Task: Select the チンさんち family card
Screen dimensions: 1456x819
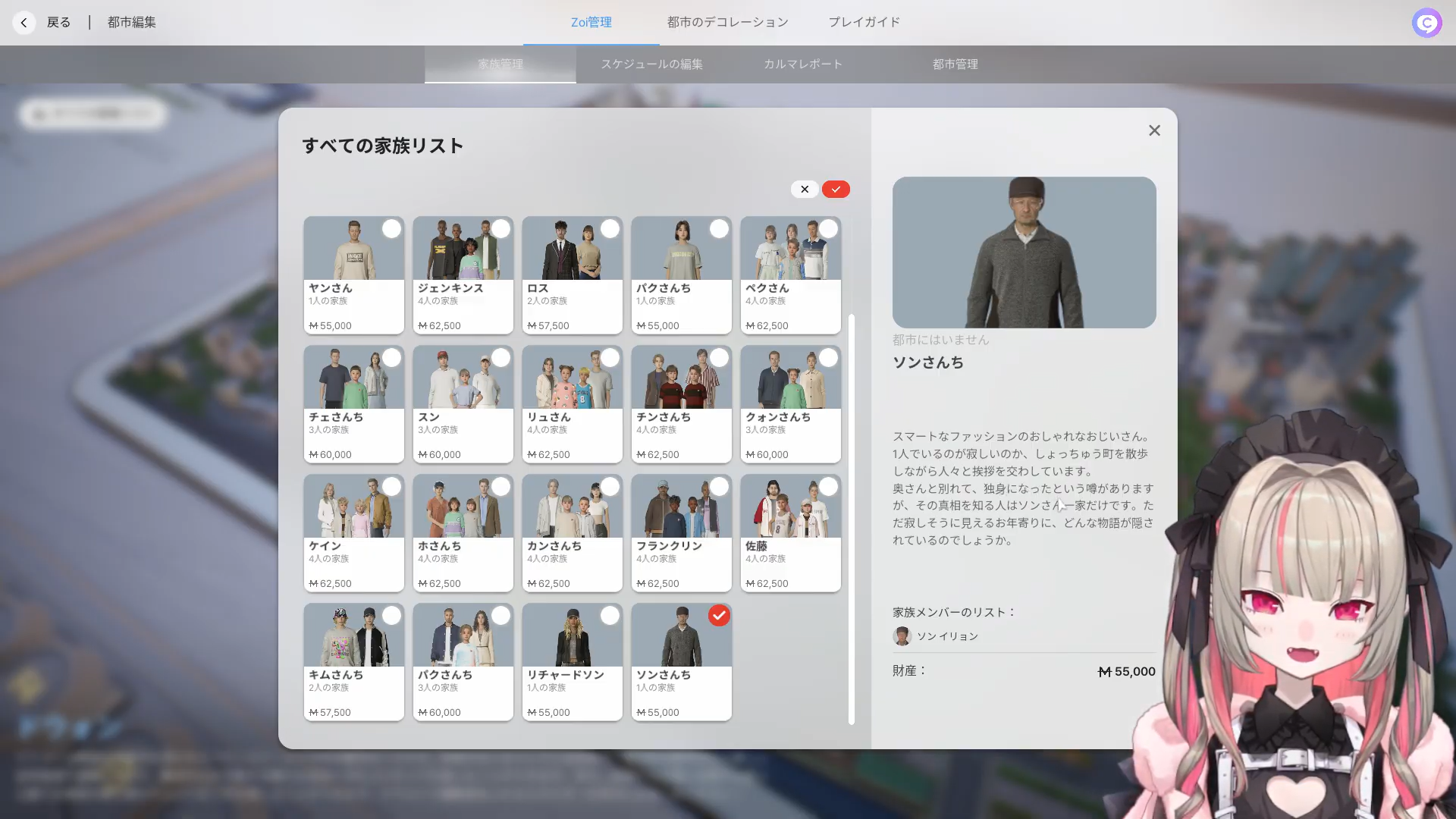Action: (x=681, y=404)
